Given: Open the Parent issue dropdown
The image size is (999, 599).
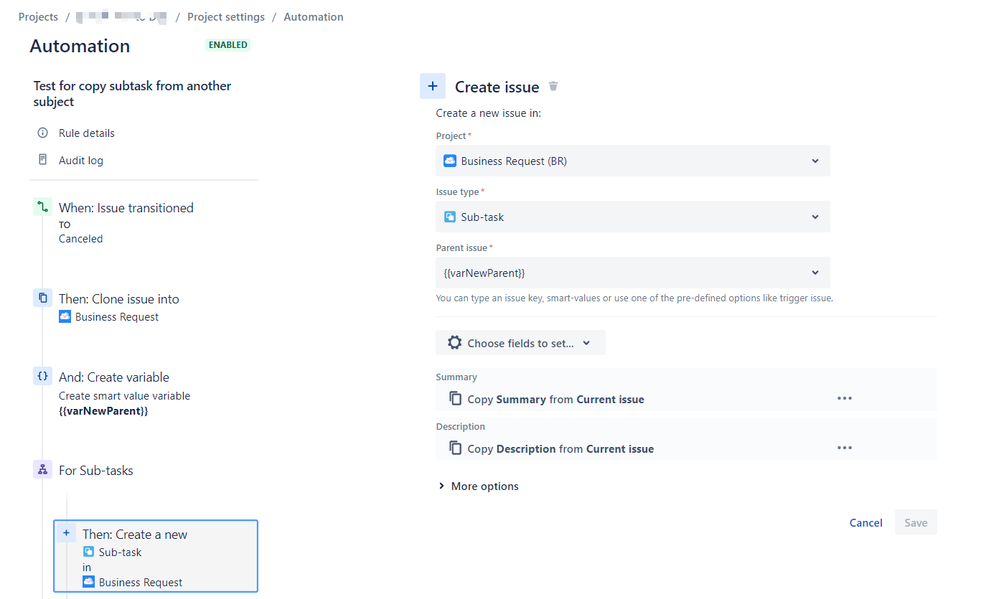Looking at the screenshot, I should pos(633,273).
